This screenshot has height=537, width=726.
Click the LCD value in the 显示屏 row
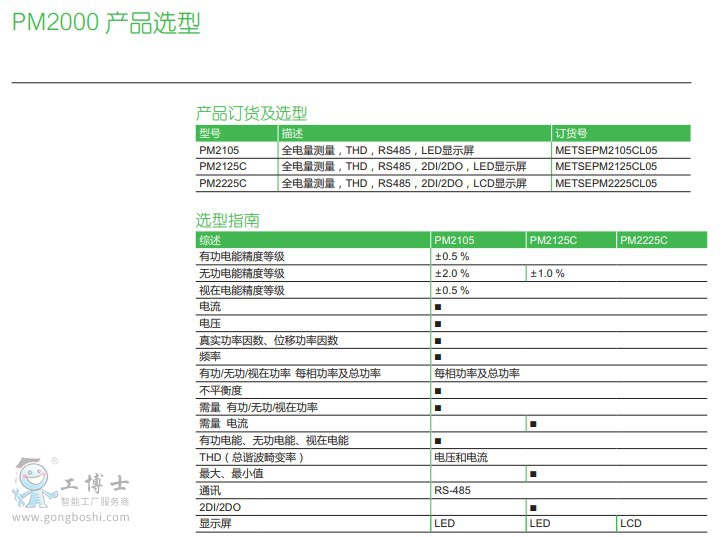click(x=630, y=523)
